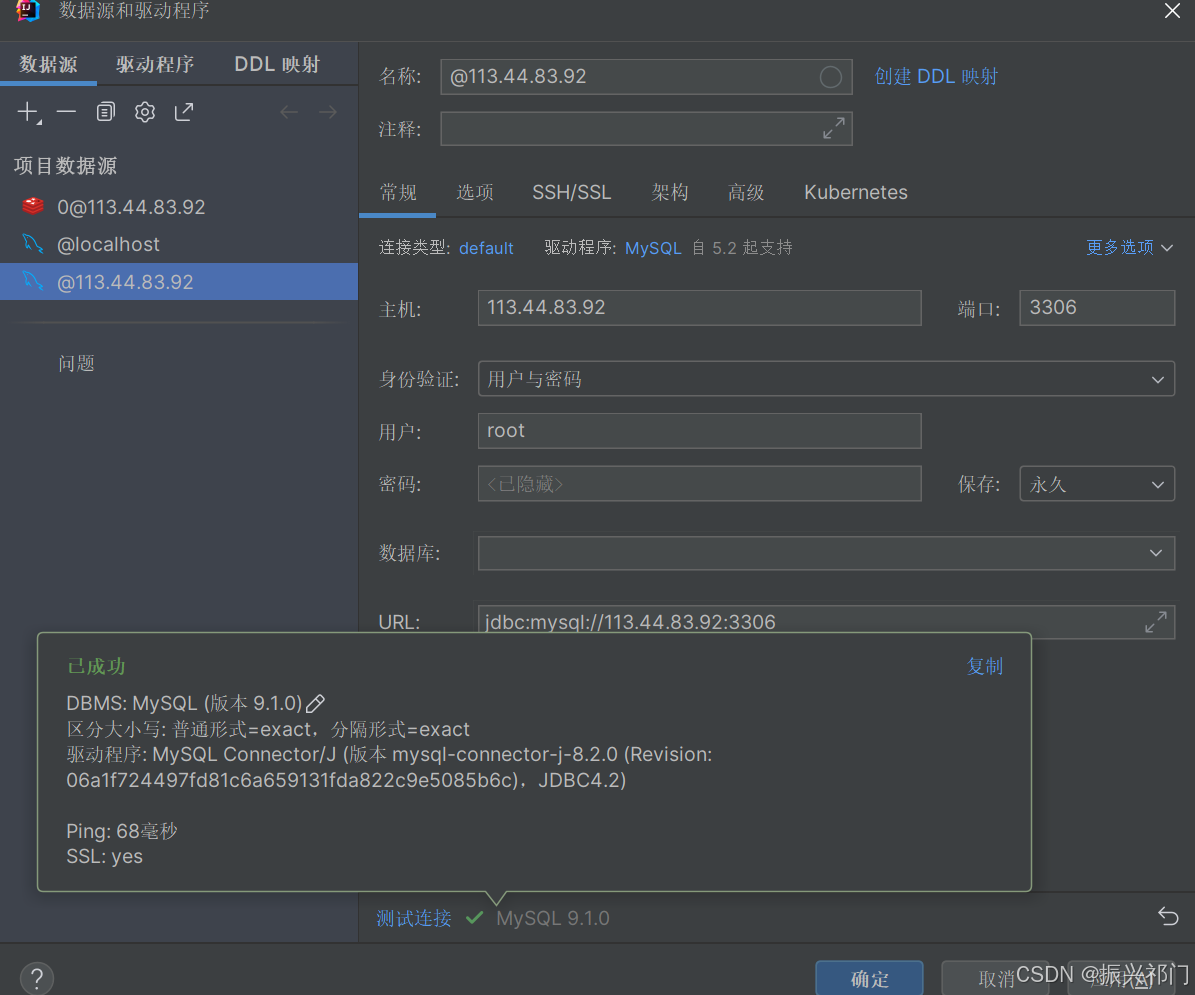Open the 保存 password save dropdown
The width and height of the screenshot is (1195, 995).
click(x=1097, y=484)
